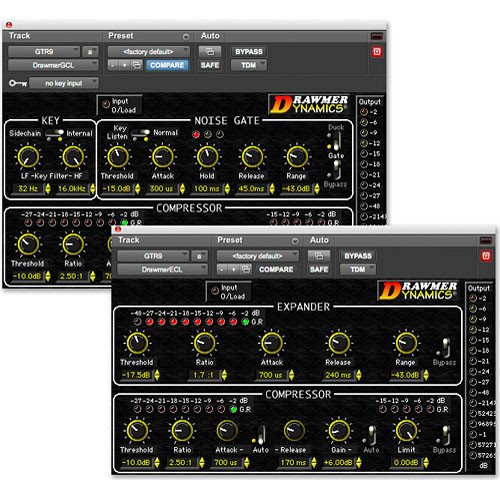This screenshot has height=500, width=500.
Task: Click the key input icon in DrawmerGCL window
Action: (18, 83)
